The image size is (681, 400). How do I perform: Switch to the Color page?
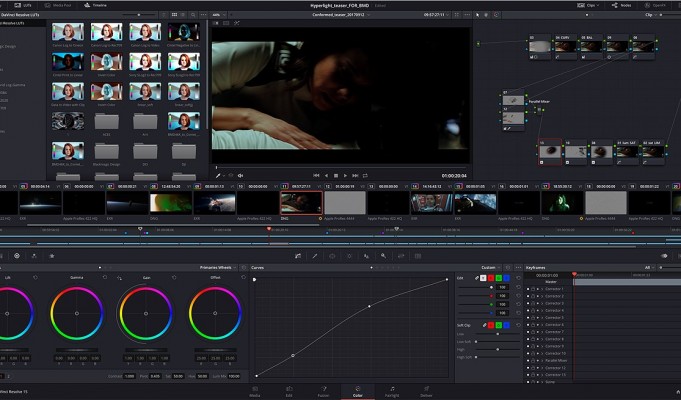point(357,391)
